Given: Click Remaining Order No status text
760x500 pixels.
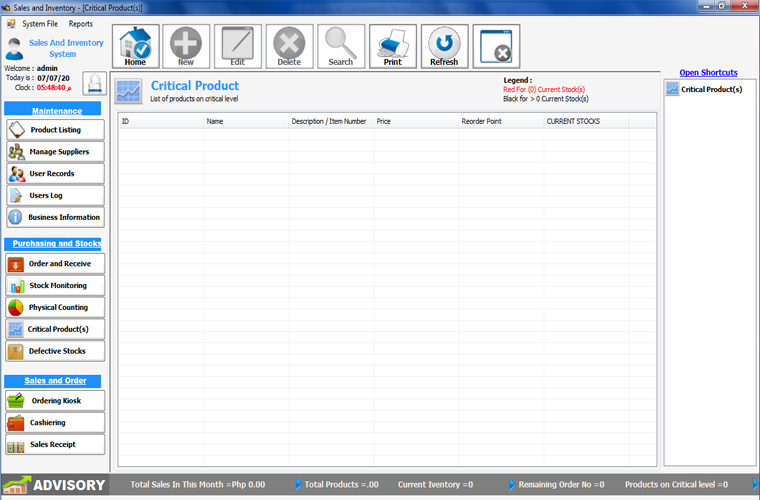Looking at the screenshot, I should click(x=561, y=484).
